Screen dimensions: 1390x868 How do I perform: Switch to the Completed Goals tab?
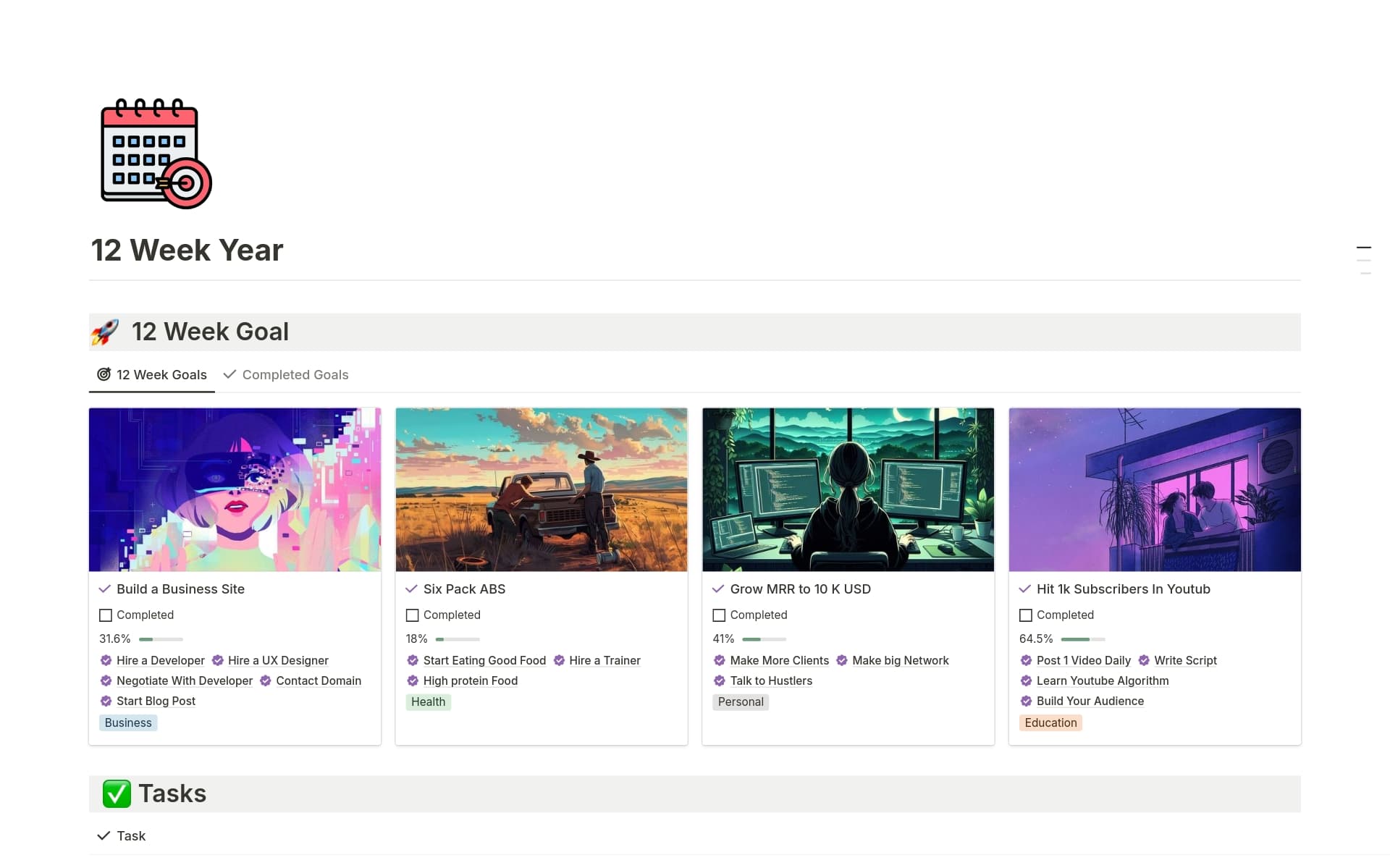click(x=287, y=375)
